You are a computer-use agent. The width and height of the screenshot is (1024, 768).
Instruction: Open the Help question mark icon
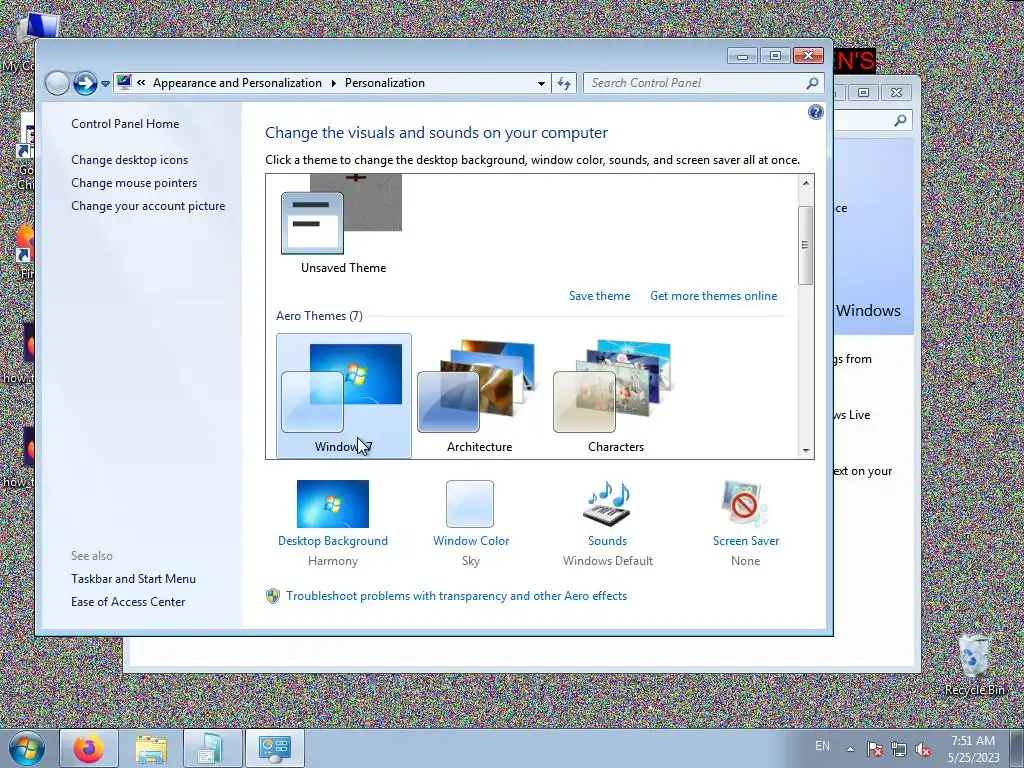[816, 112]
